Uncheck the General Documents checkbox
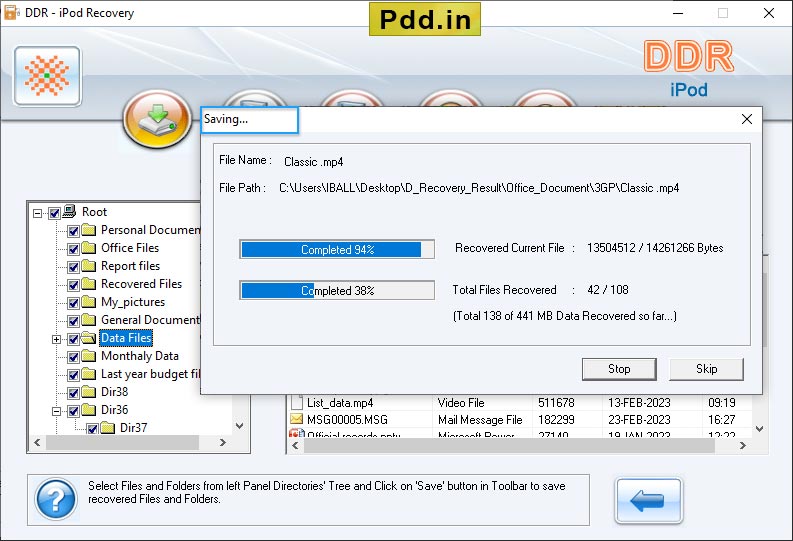This screenshot has width=793, height=541. coord(73,321)
